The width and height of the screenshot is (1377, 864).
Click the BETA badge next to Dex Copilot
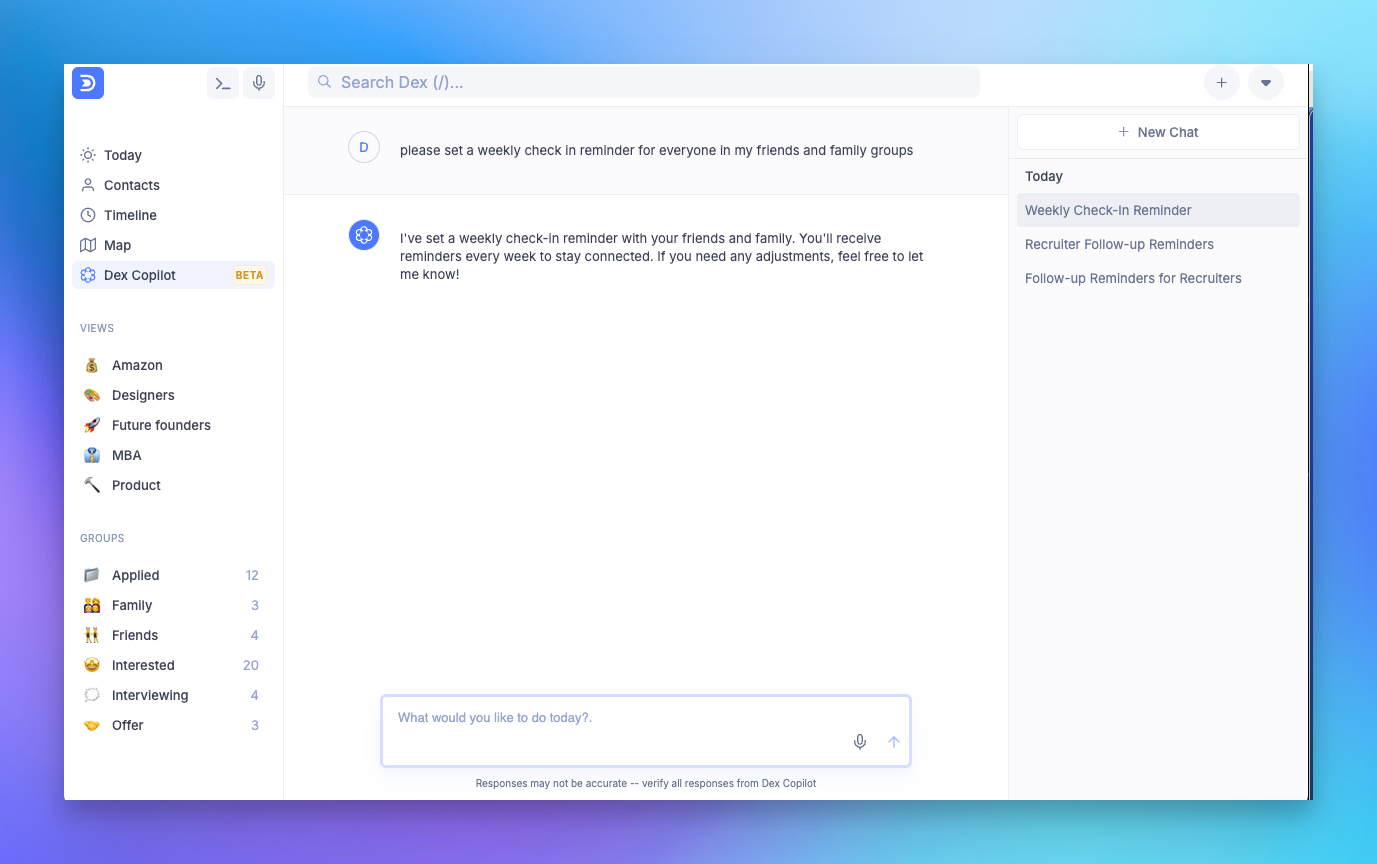pos(250,275)
